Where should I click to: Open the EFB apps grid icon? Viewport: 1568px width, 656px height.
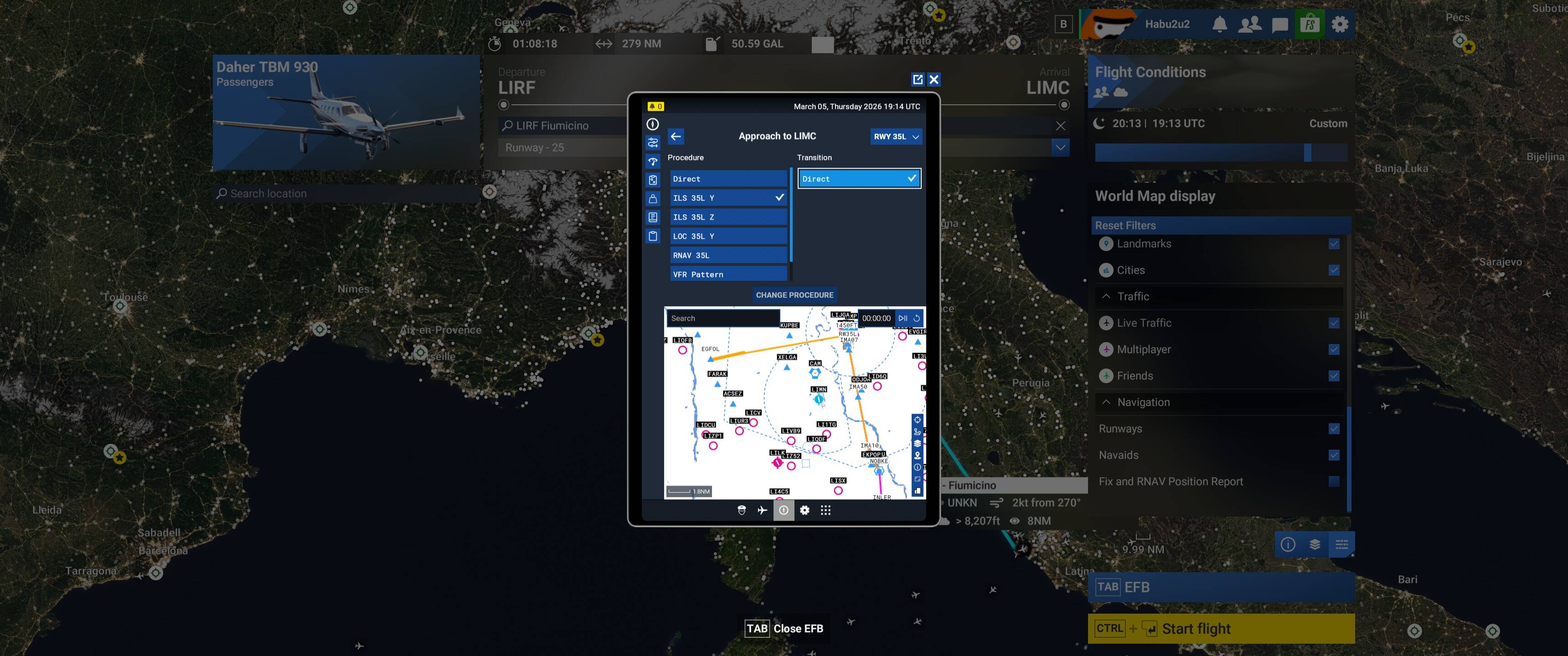point(825,510)
